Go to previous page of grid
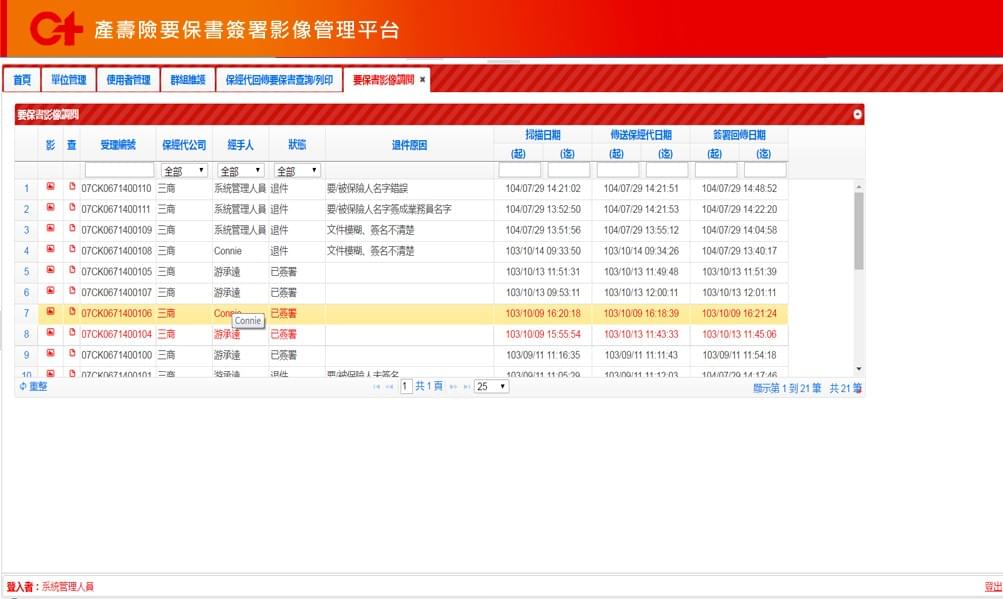Screen dimensions: 1003x599 (x=389, y=387)
